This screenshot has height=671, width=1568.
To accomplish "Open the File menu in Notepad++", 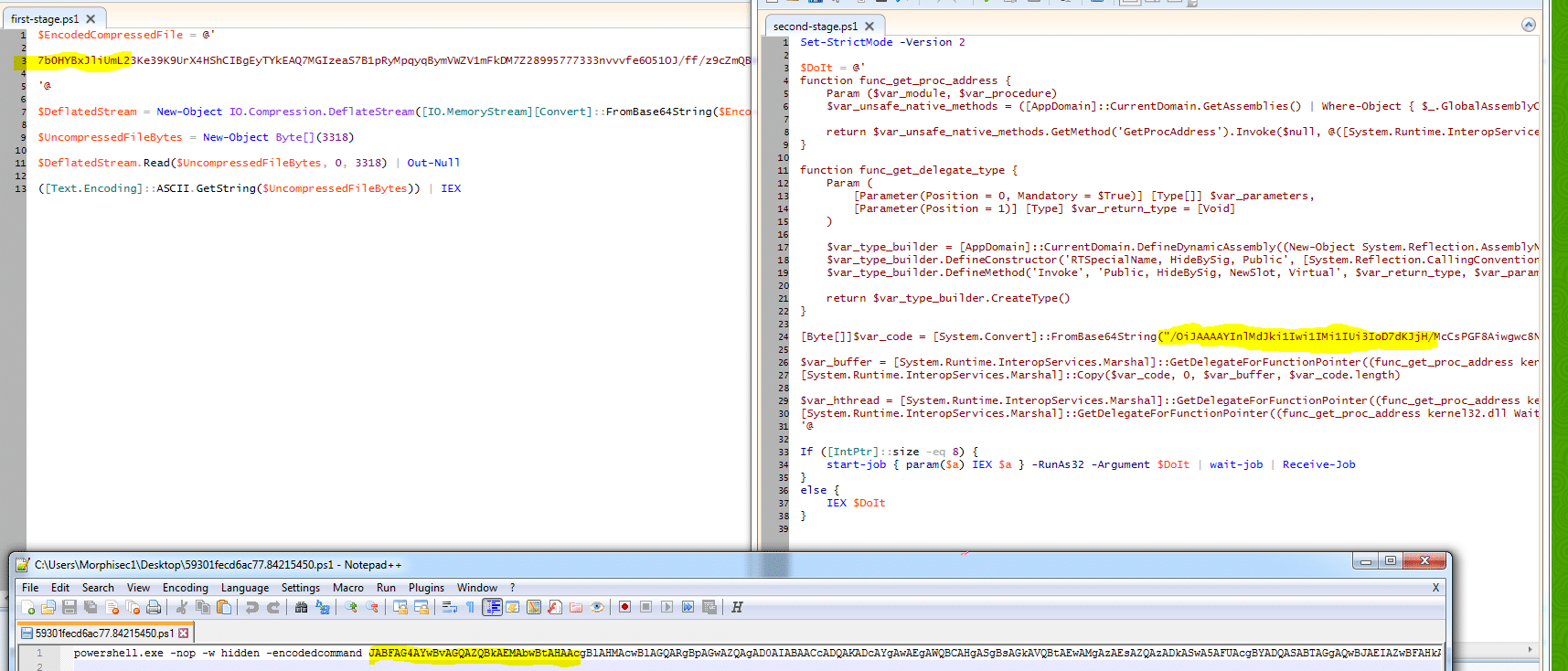I will click(x=30, y=588).
